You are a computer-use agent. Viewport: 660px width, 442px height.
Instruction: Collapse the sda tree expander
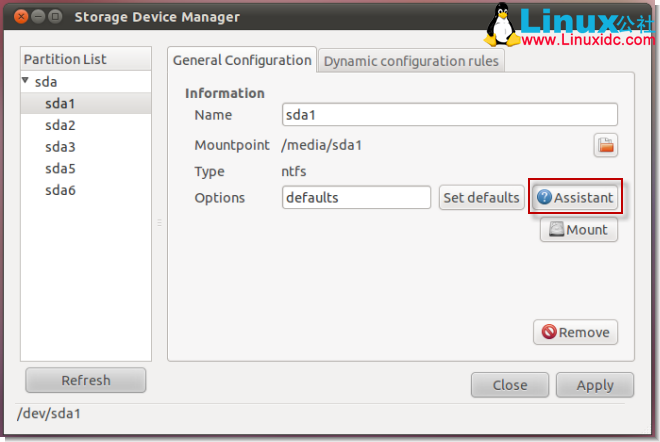pyautogui.click(x=25, y=80)
